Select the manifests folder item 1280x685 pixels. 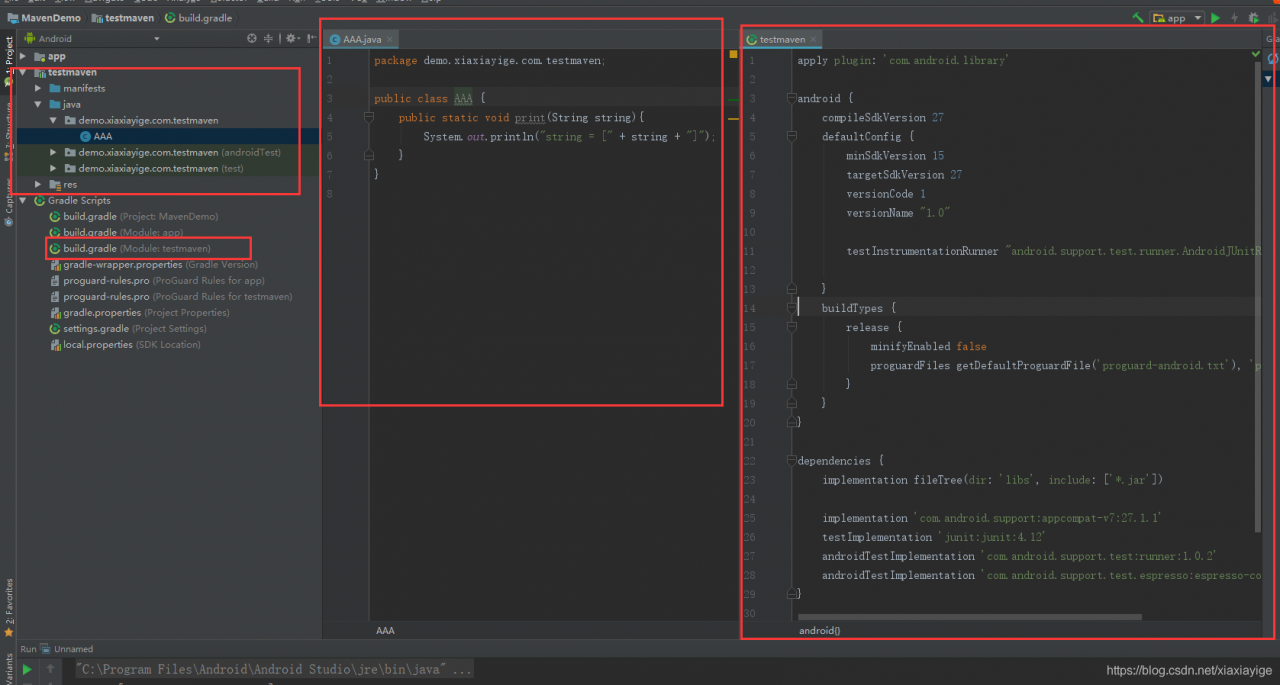tap(77, 88)
